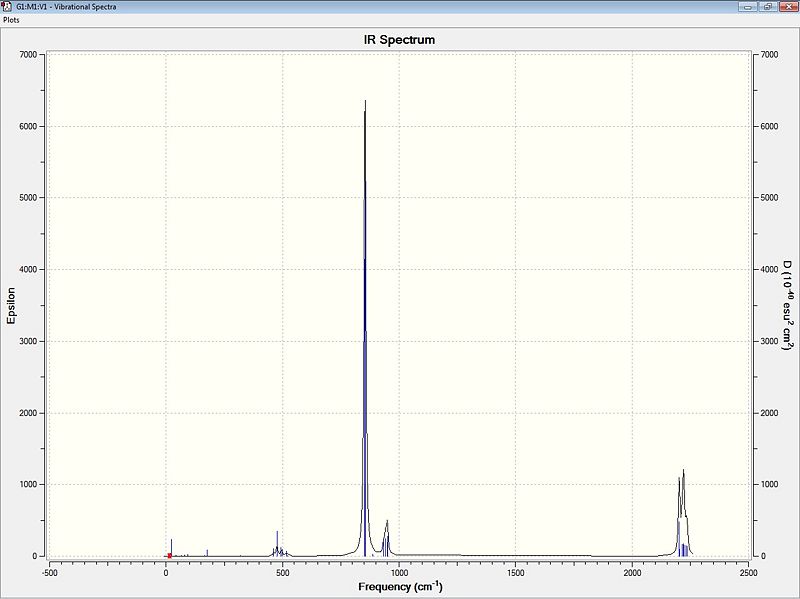Click the x-axis tick label 1000

[399, 572]
